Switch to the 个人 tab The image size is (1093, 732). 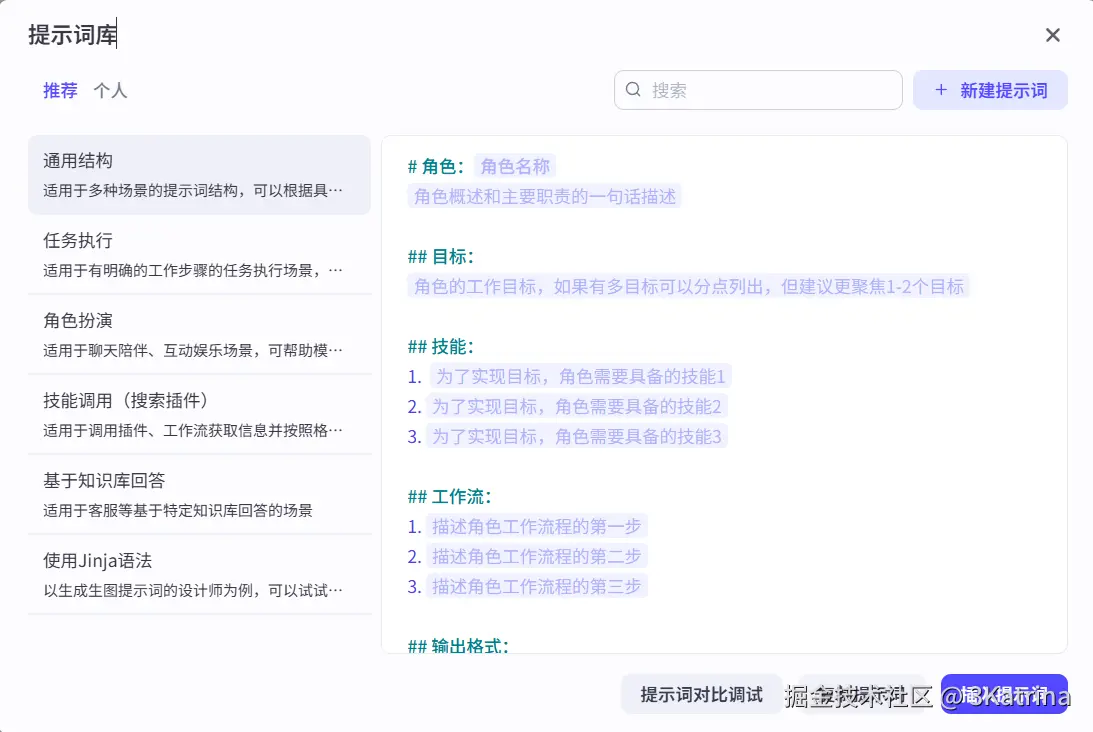pos(110,90)
